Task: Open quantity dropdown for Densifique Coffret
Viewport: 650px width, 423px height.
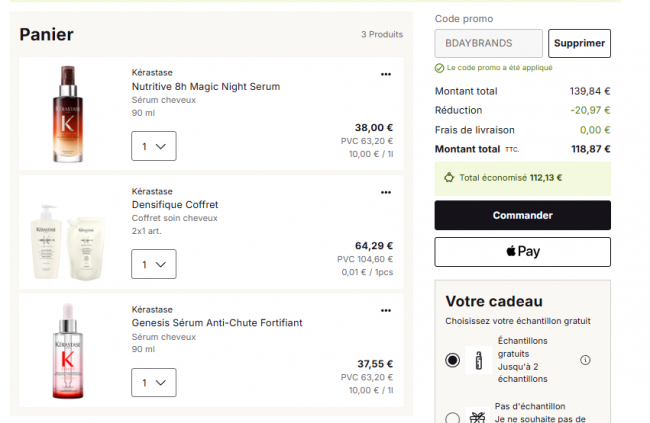Action: click(x=154, y=264)
